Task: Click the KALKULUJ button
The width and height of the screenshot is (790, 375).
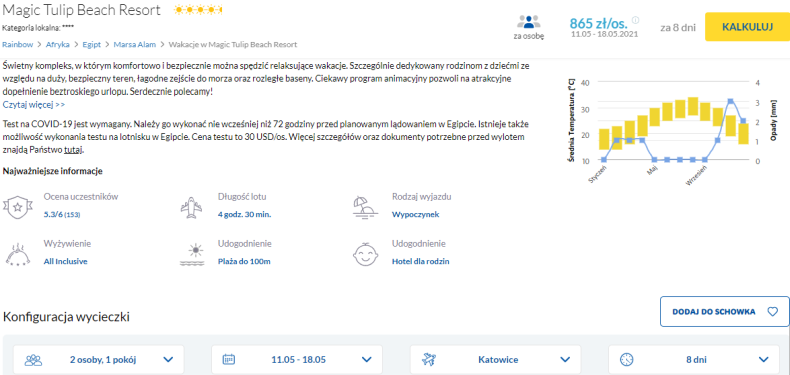Action: click(747, 27)
